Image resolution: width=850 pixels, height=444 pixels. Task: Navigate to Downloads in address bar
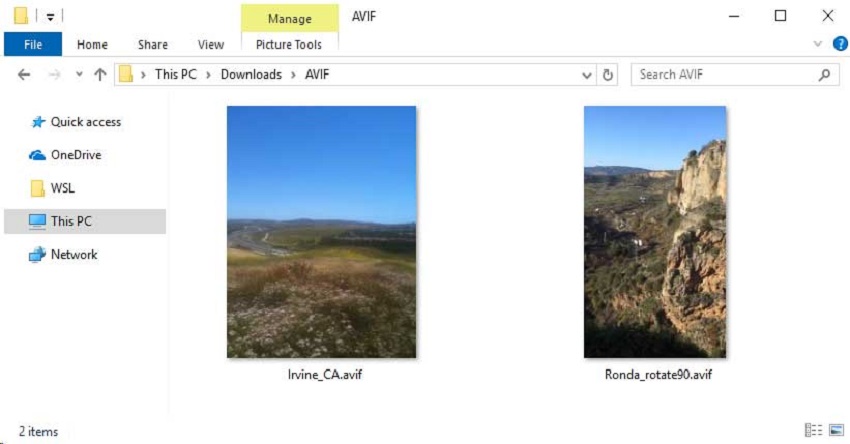[x=251, y=75]
